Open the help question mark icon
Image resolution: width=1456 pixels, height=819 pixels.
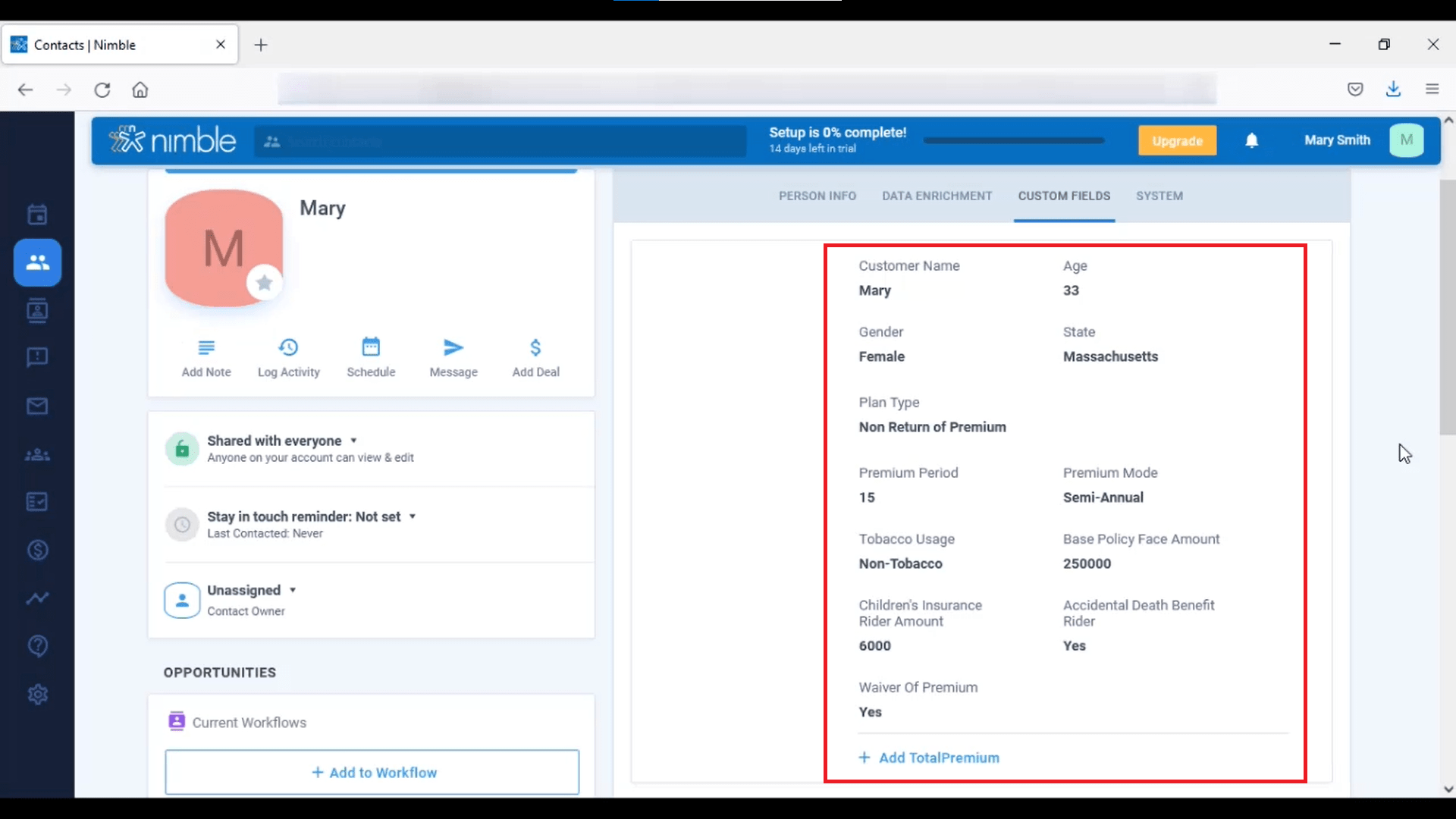(x=37, y=645)
